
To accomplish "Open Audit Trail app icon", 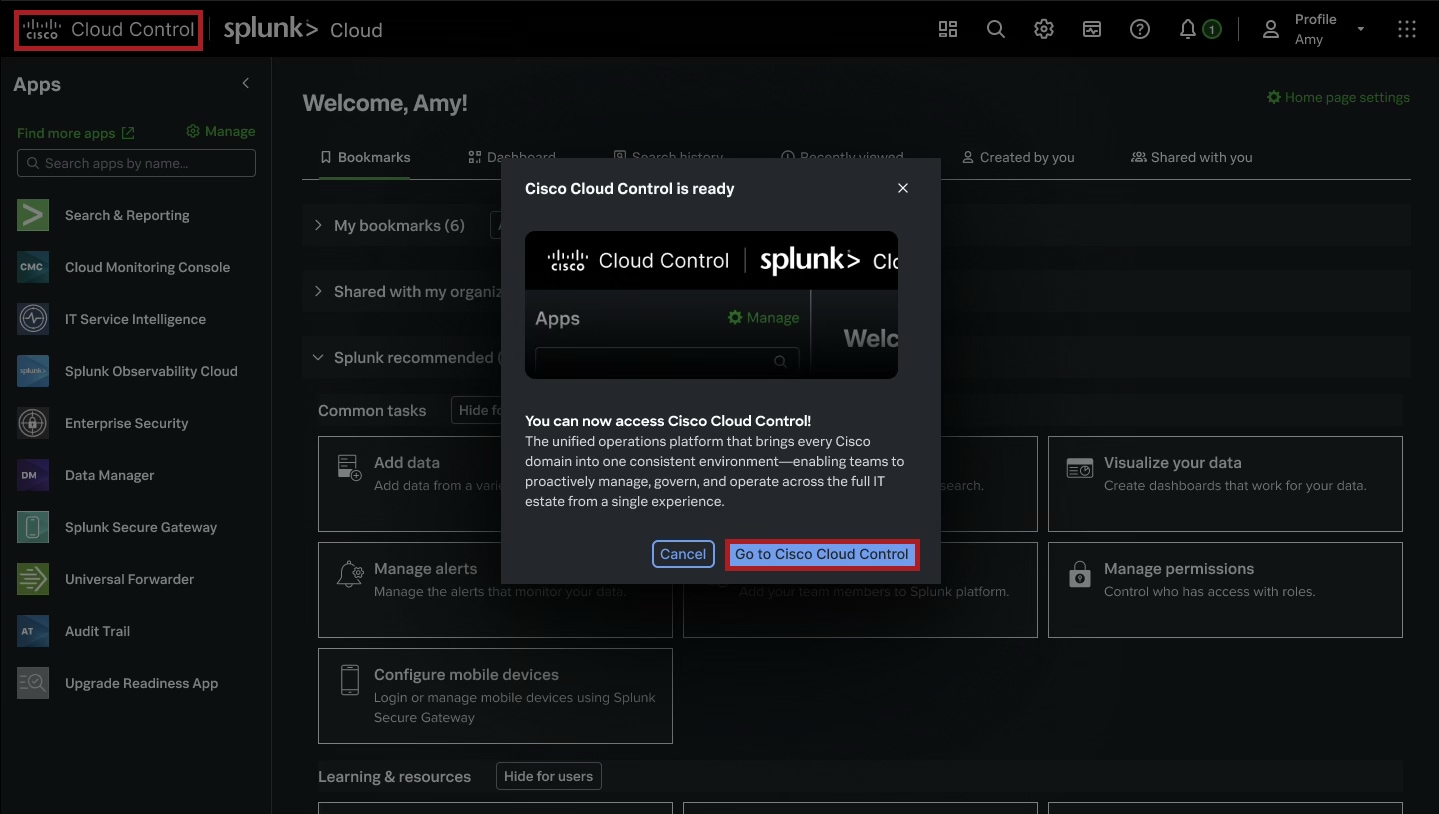I will click(x=33, y=631).
